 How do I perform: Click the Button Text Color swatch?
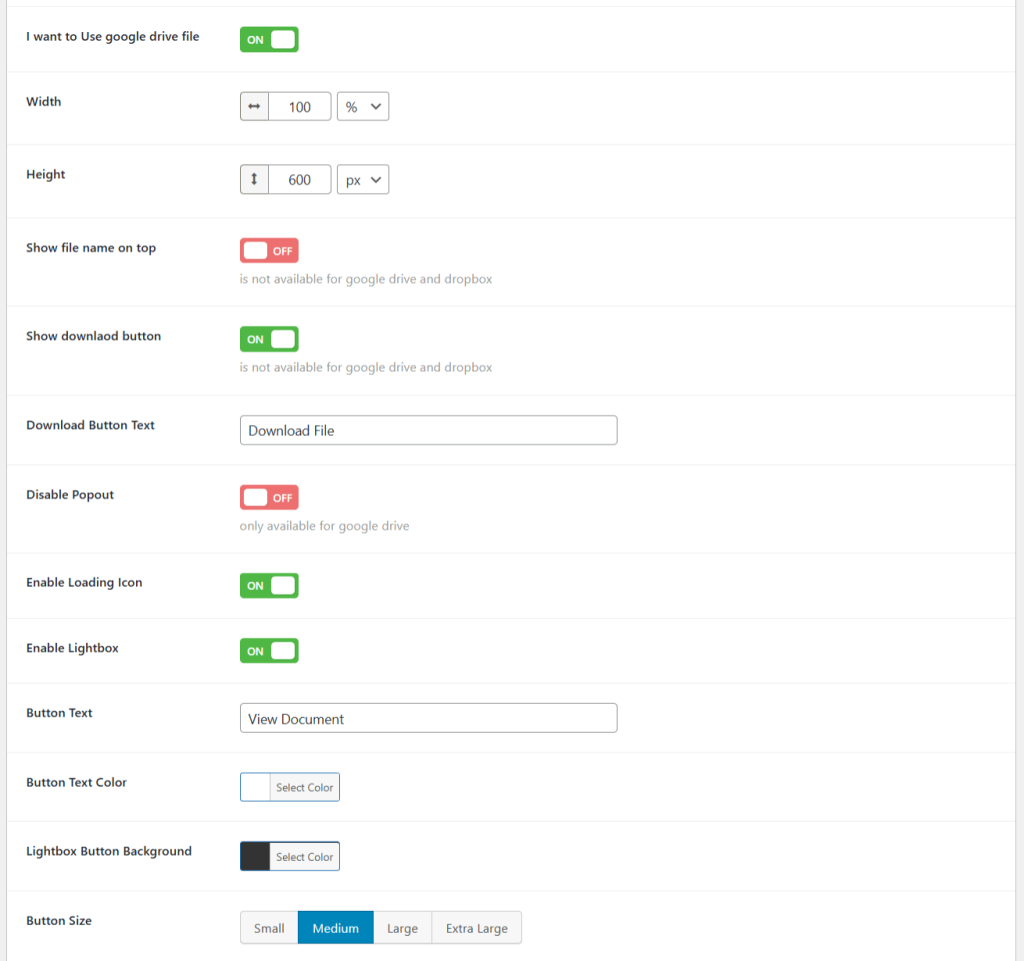point(252,786)
